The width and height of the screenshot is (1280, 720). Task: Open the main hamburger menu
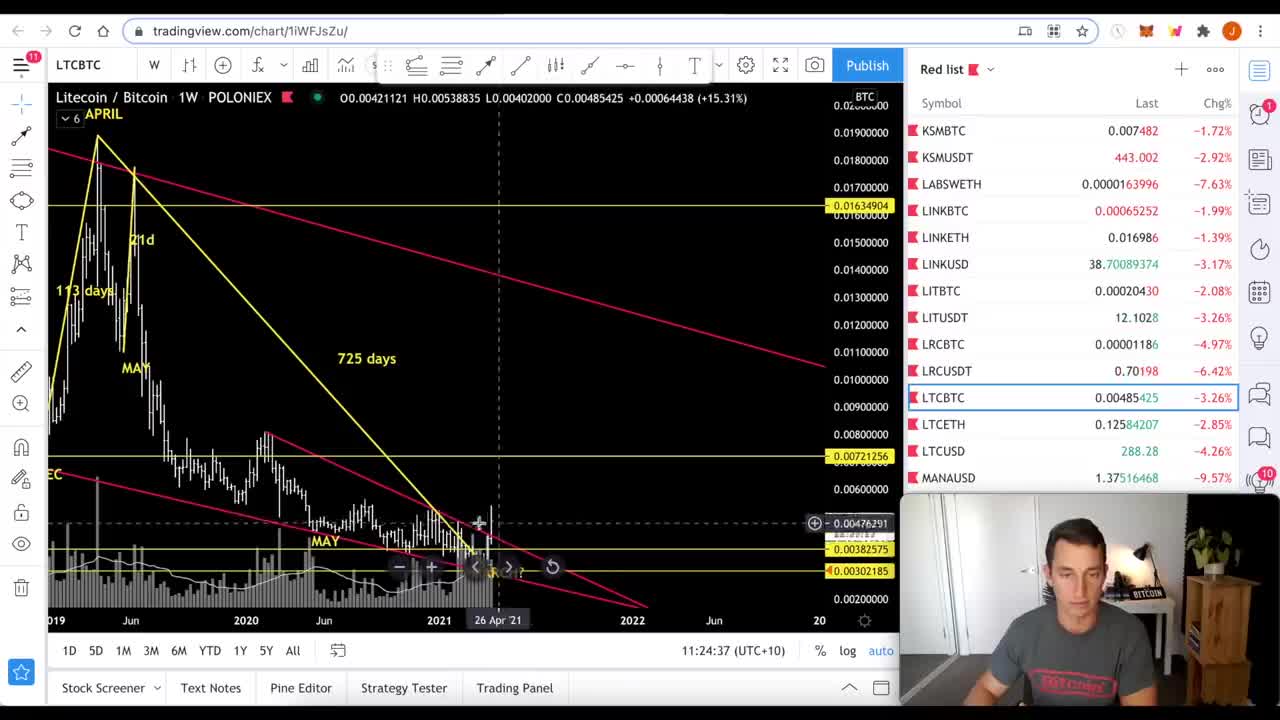21,66
